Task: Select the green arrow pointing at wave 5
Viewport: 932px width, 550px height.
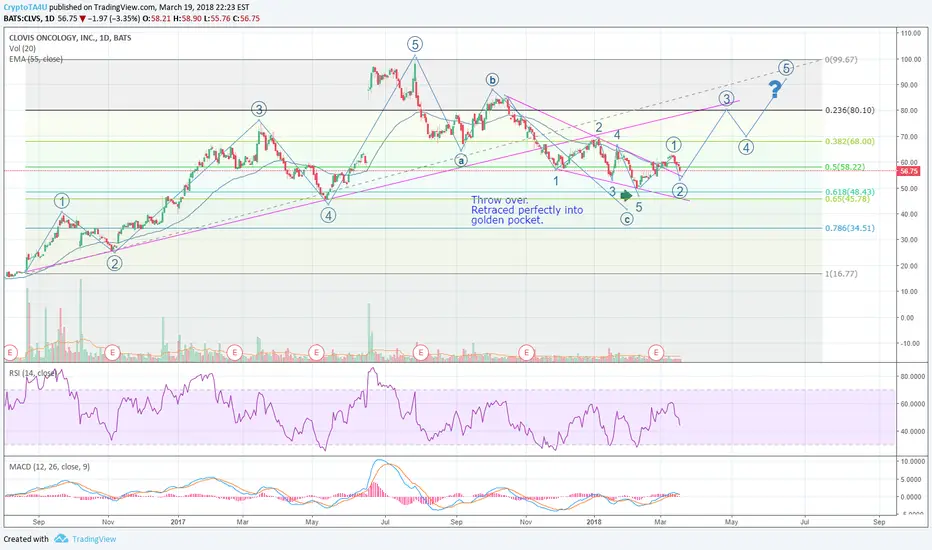Action: [x=626, y=195]
